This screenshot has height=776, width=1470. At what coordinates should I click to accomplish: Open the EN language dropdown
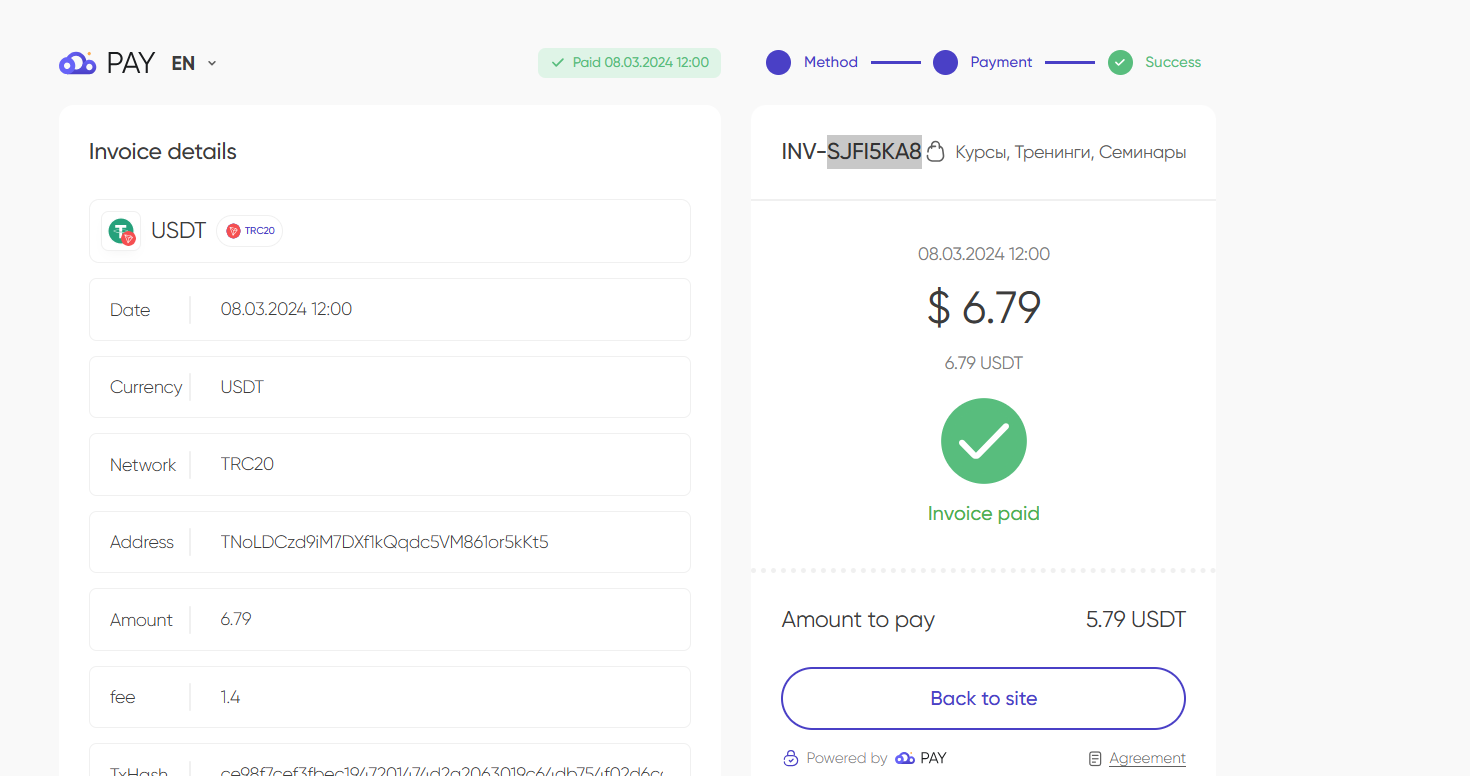[194, 63]
